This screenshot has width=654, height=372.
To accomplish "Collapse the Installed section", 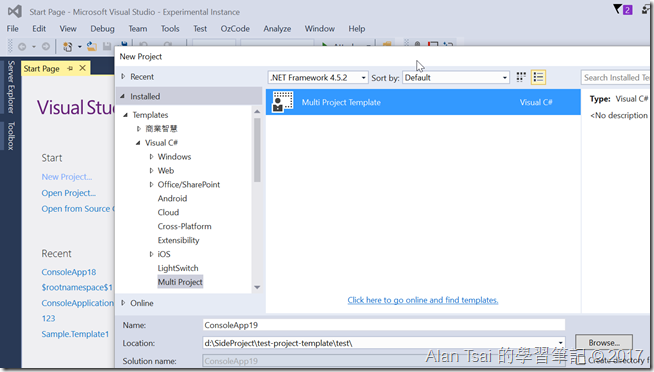I will coord(123,96).
